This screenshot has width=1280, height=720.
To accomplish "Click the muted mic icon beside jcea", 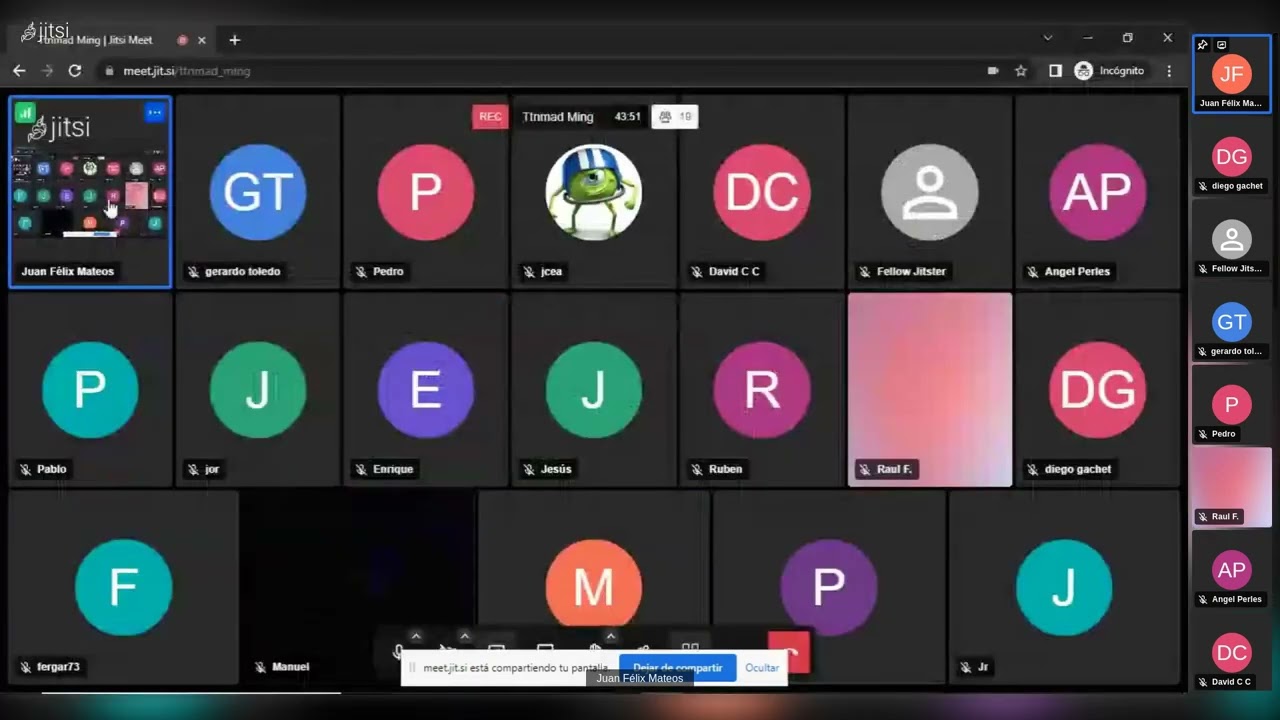I will click(x=529, y=271).
